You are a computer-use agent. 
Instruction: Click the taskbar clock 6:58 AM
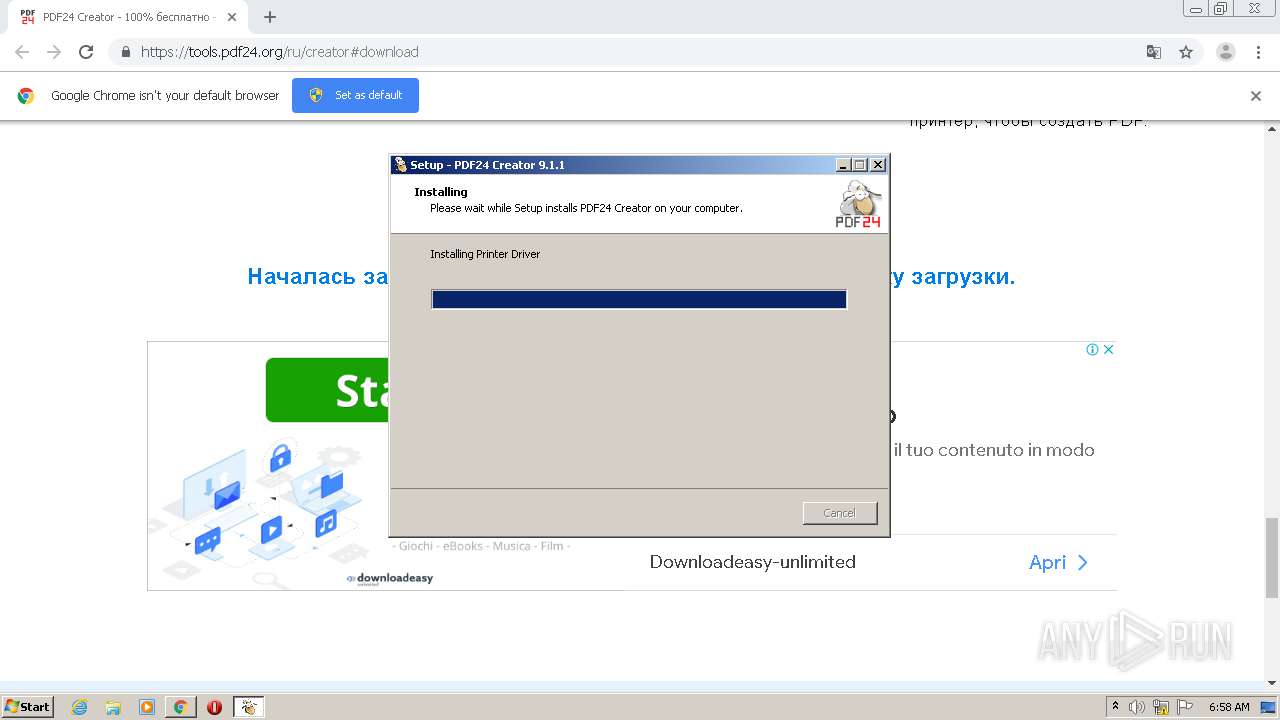tap(1229, 707)
